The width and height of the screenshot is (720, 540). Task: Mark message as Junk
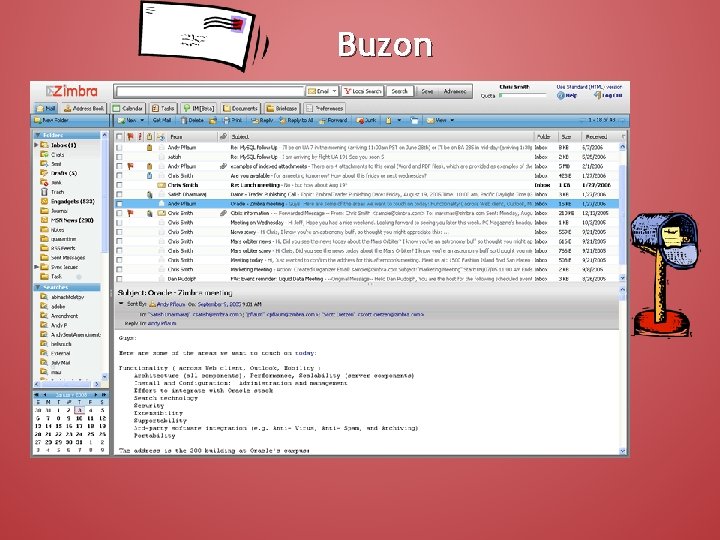tap(366, 120)
